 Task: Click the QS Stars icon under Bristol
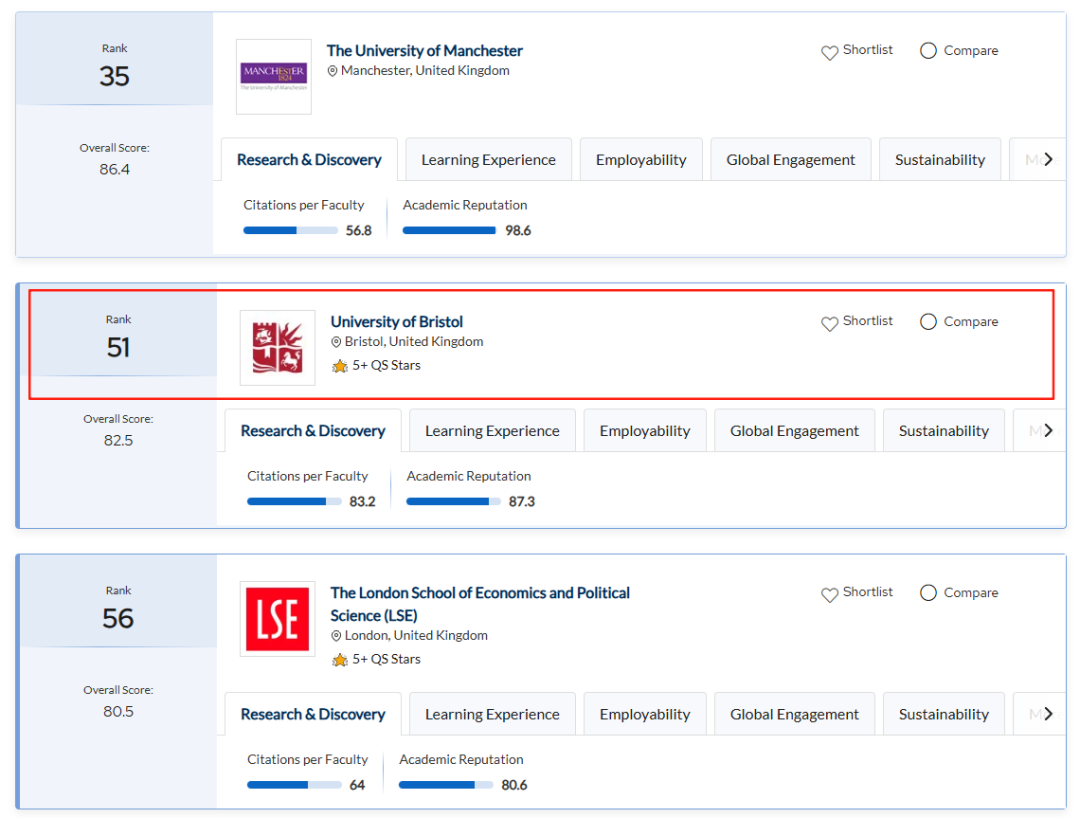click(340, 366)
